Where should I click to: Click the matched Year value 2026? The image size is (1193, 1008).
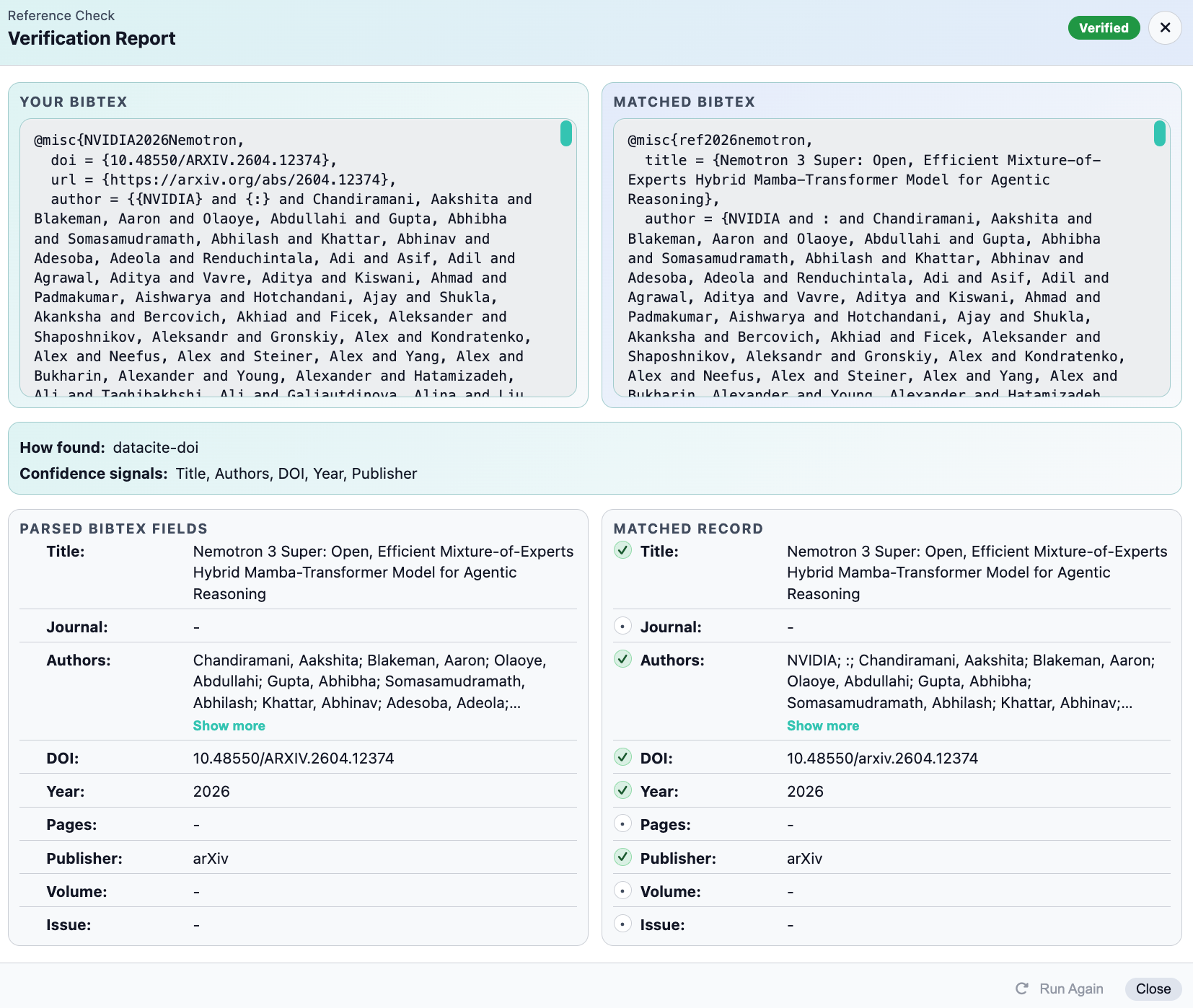tap(805, 792)
